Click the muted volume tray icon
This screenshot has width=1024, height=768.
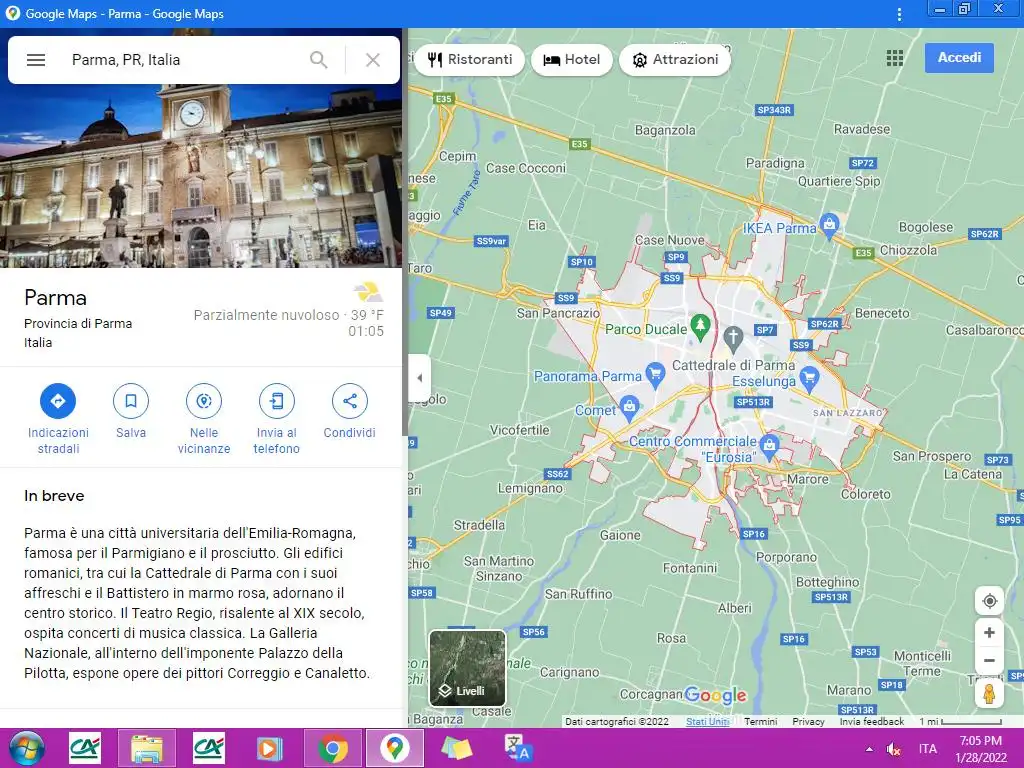[893, 749]
